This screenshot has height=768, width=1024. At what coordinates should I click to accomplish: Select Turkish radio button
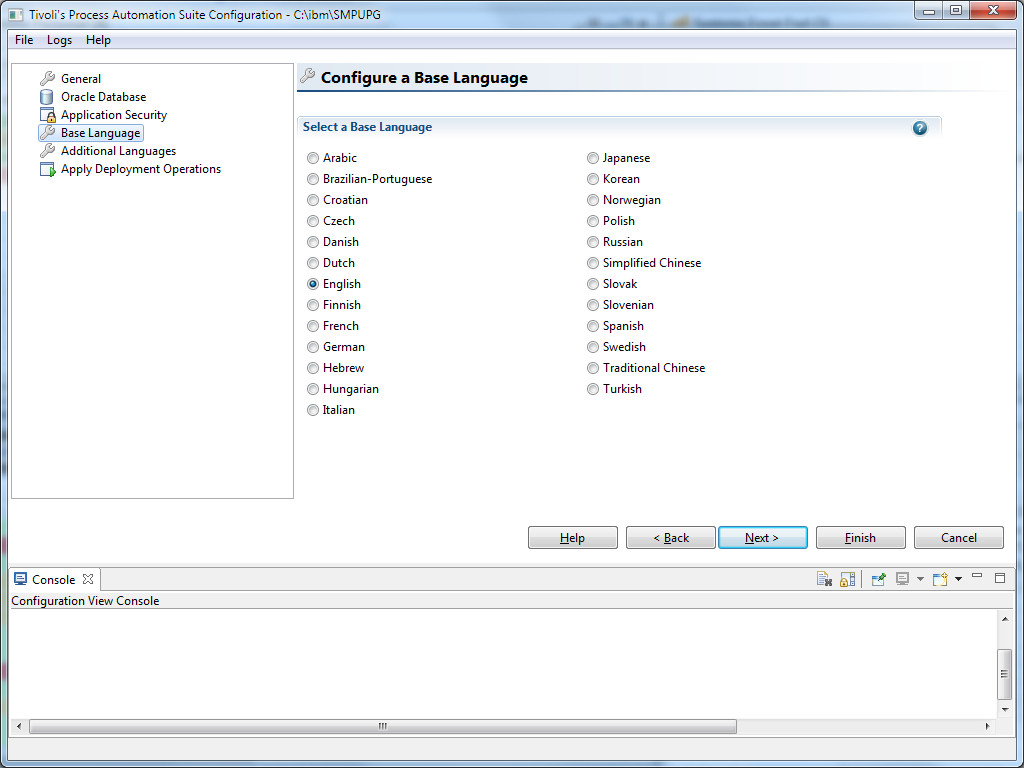pos(592,389)
